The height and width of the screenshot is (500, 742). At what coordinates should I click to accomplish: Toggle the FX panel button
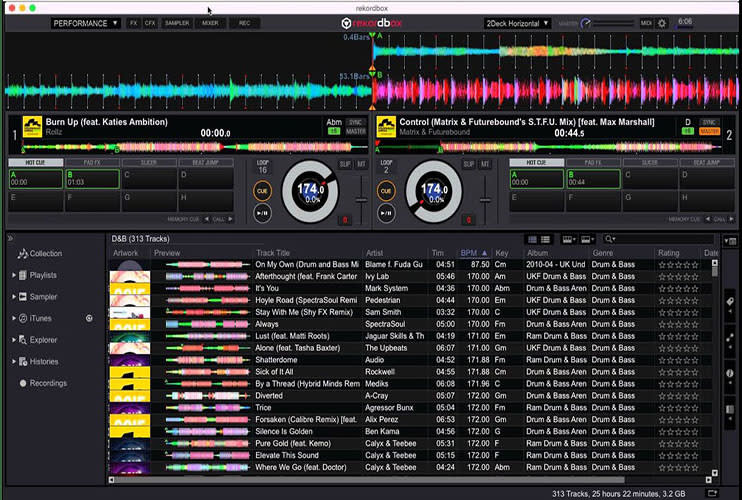tap(133, 23)
